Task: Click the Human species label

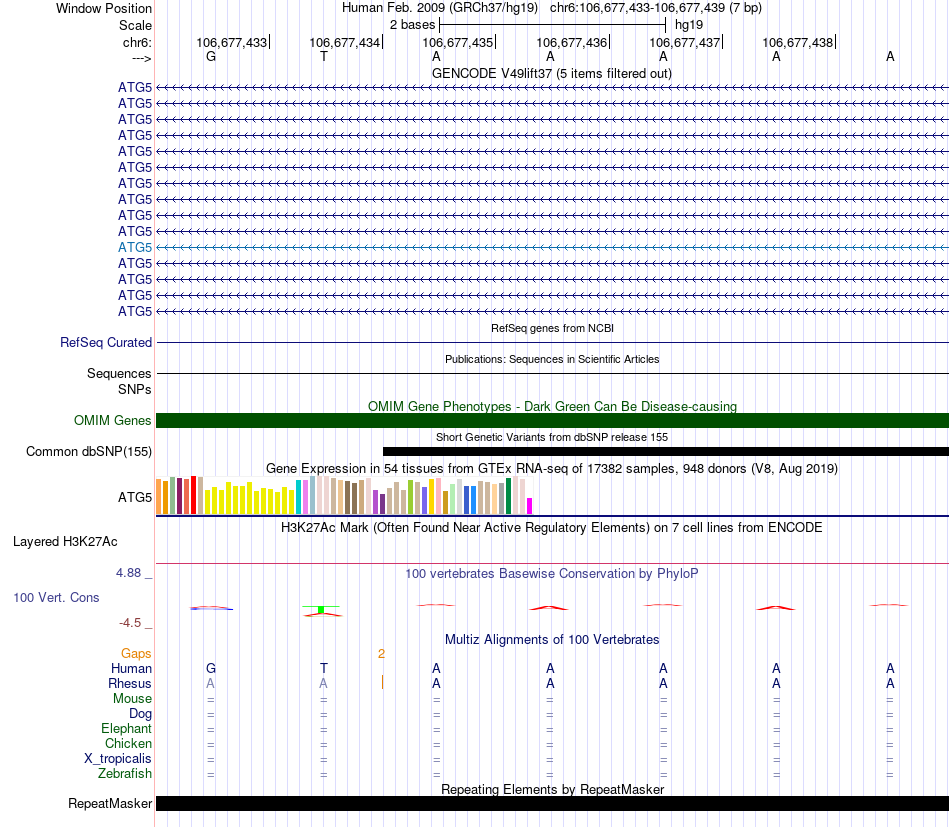Action: [x=131, y=668]
